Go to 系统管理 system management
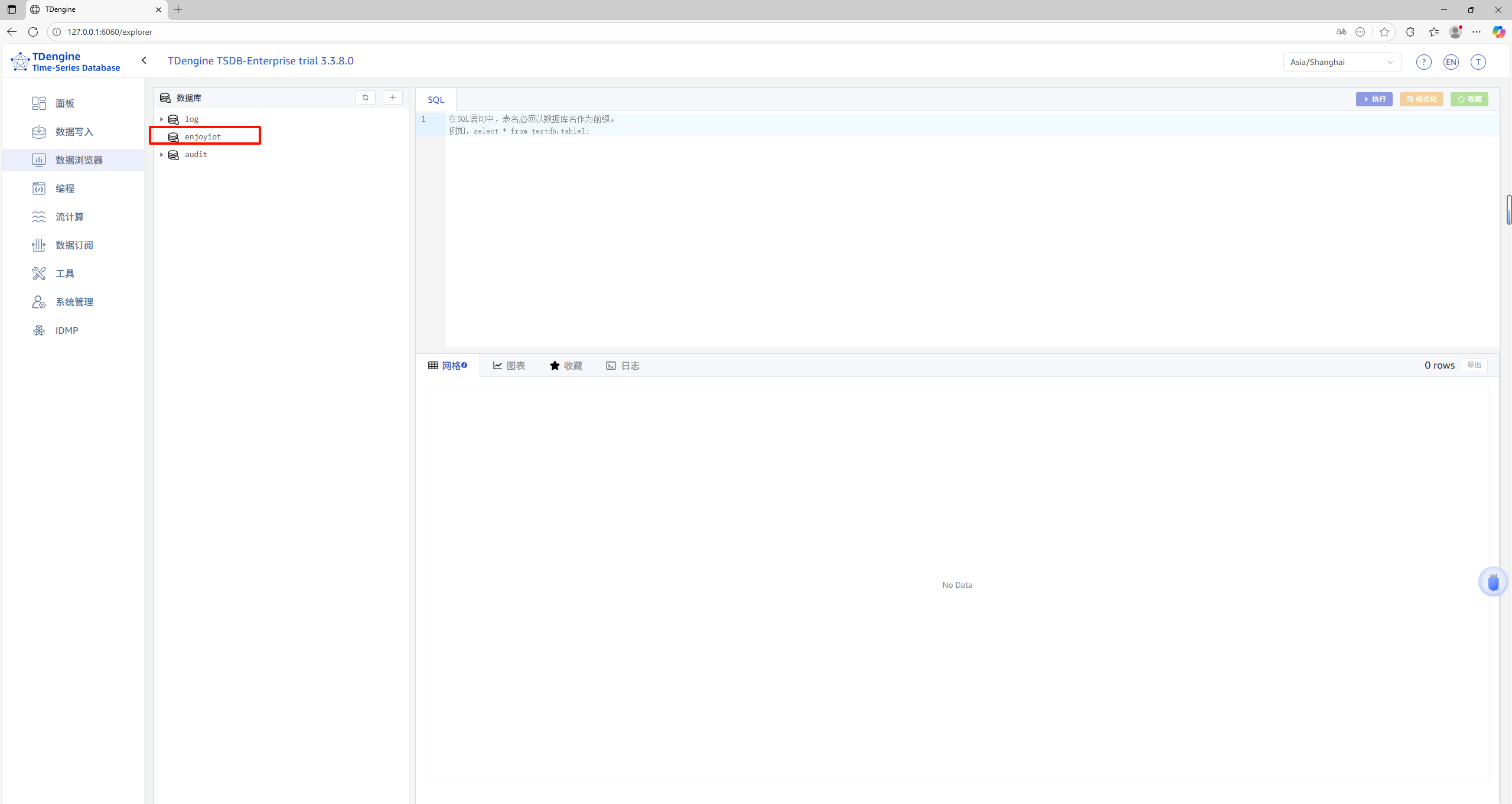Viewport: 1512px width, 804px height. [74, 302]
